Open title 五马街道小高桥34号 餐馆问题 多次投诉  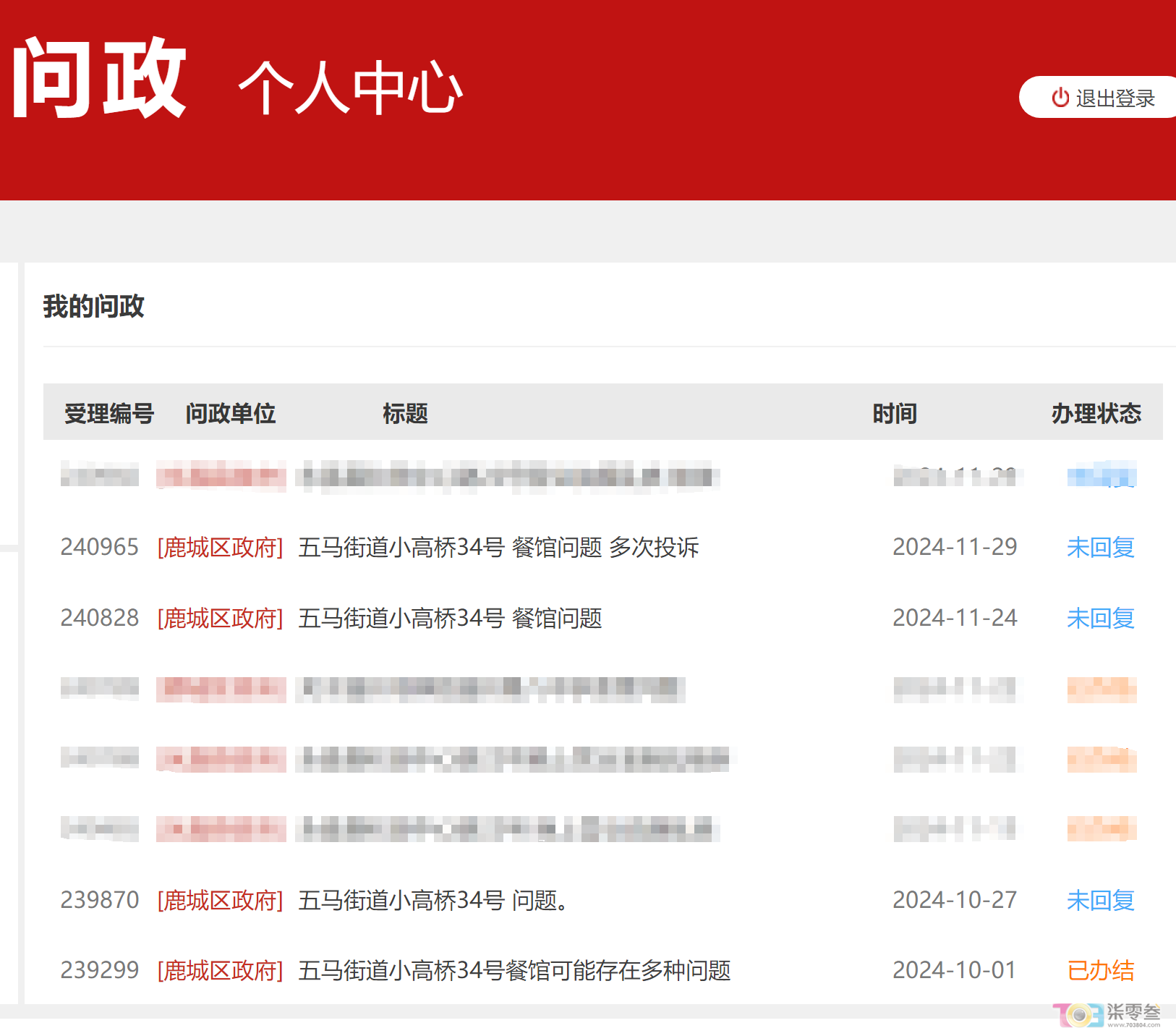tap(498, 548)
